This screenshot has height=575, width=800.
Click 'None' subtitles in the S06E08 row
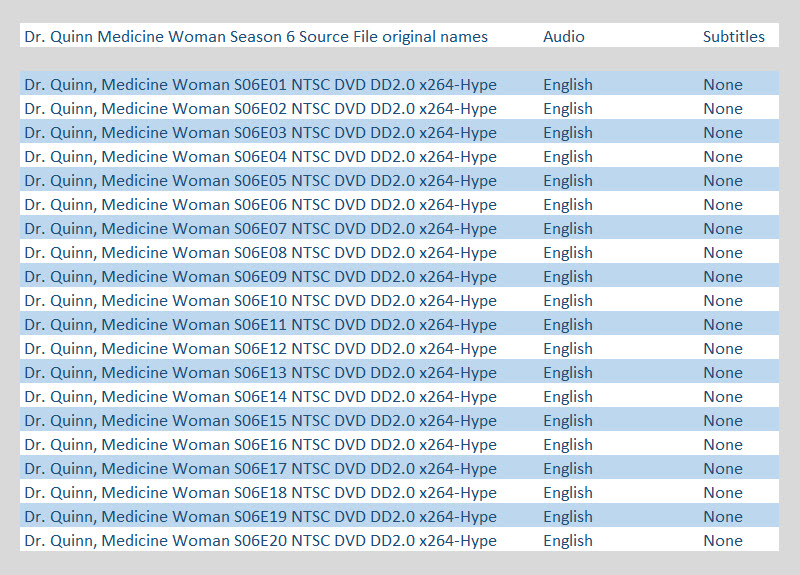pyautogui.click(x=723, y=252)
